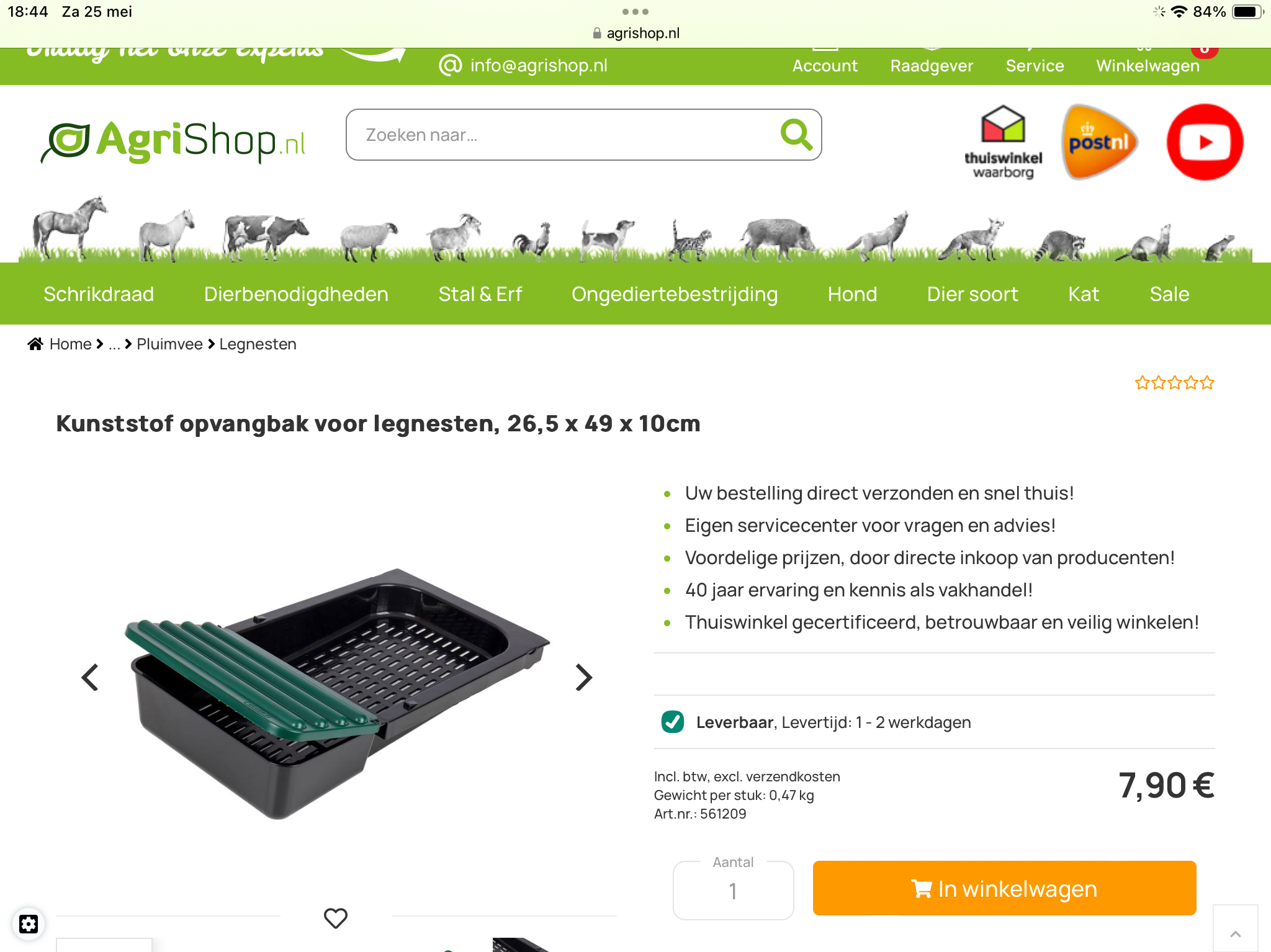
Task: Click the Home house icon in breadcrumb
Action: (35, 344)
